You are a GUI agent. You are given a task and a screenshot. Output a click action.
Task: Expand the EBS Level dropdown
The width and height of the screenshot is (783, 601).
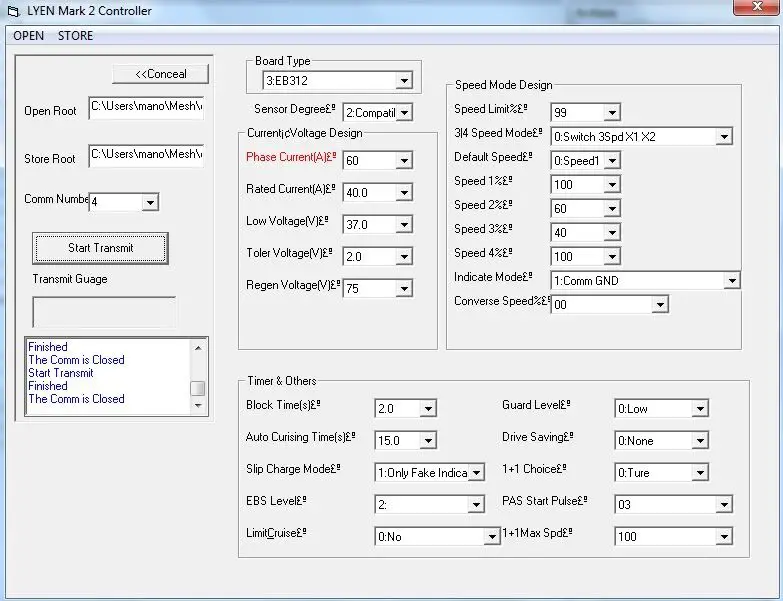476,505
